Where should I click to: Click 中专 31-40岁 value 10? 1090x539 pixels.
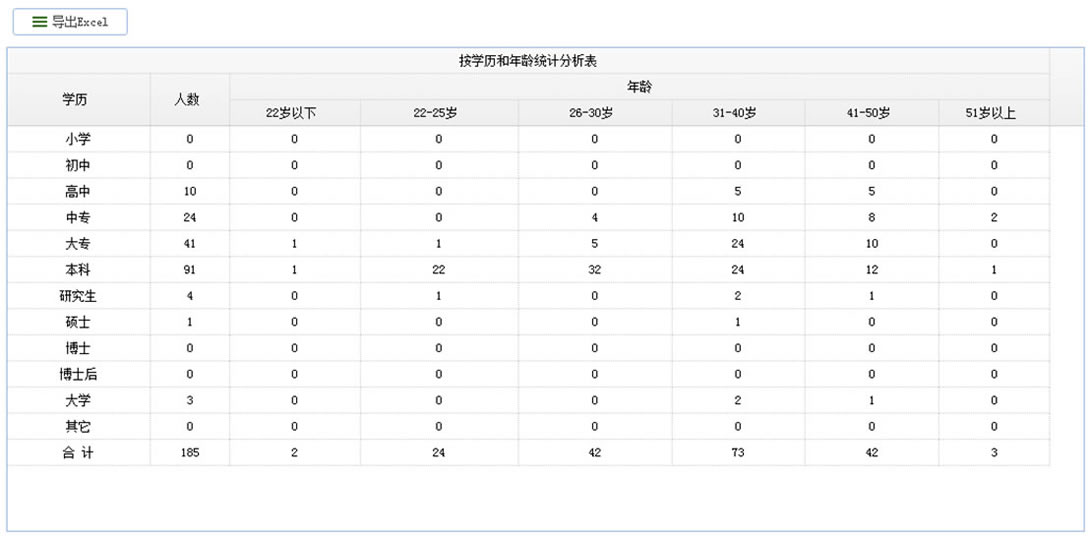pyautogui.click(x=738, y=218)
